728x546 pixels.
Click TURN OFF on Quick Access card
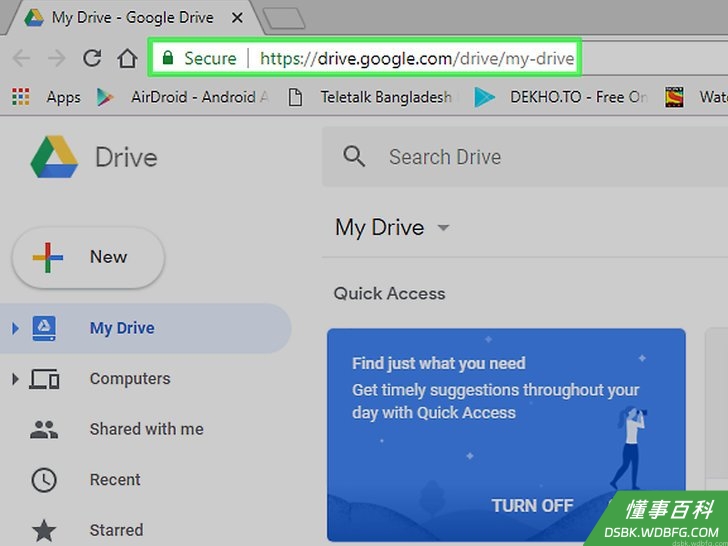532,506
